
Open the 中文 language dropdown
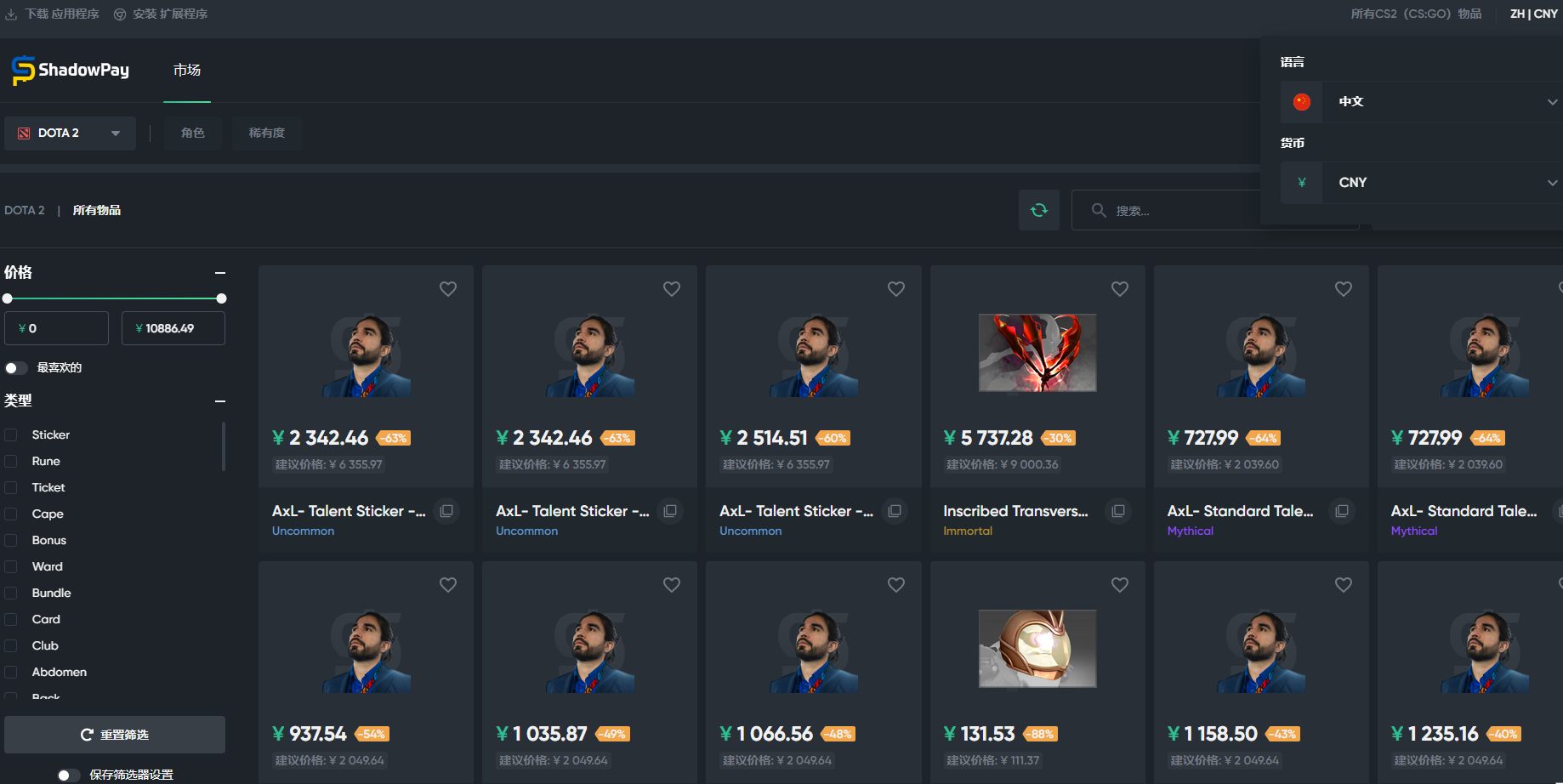point(1422,102)
